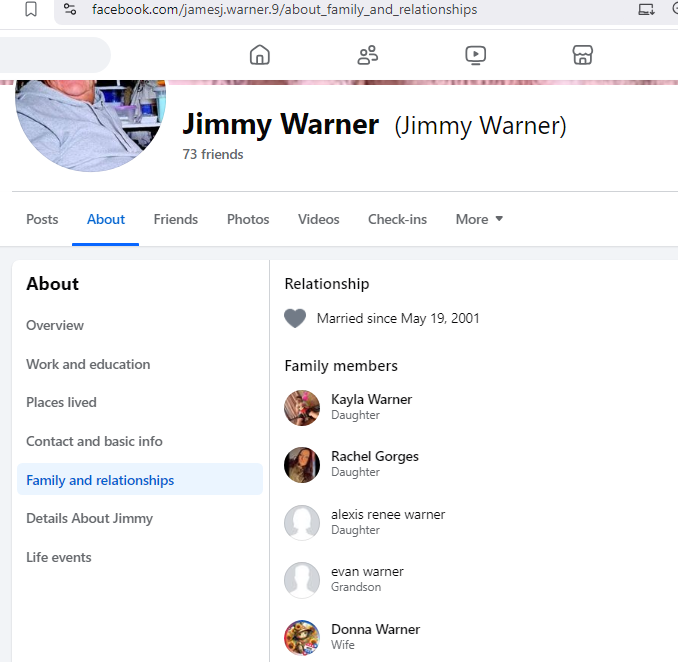This screenshot has width=678, height=662.
Task: Open Contact and basic info
Action: [x=94, y=441]
